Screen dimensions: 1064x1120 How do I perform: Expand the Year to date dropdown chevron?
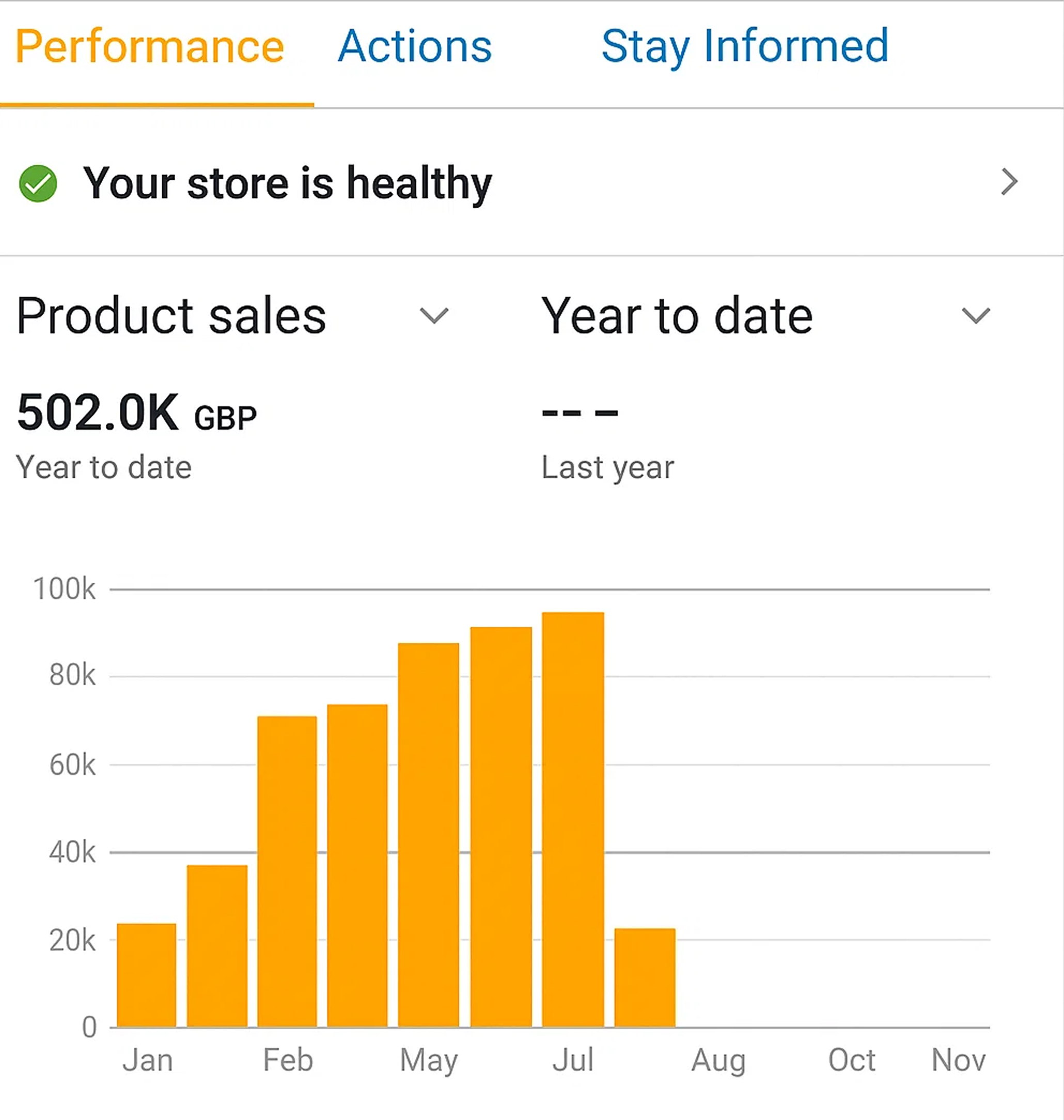pyautogui.click(x=976, y=315)
